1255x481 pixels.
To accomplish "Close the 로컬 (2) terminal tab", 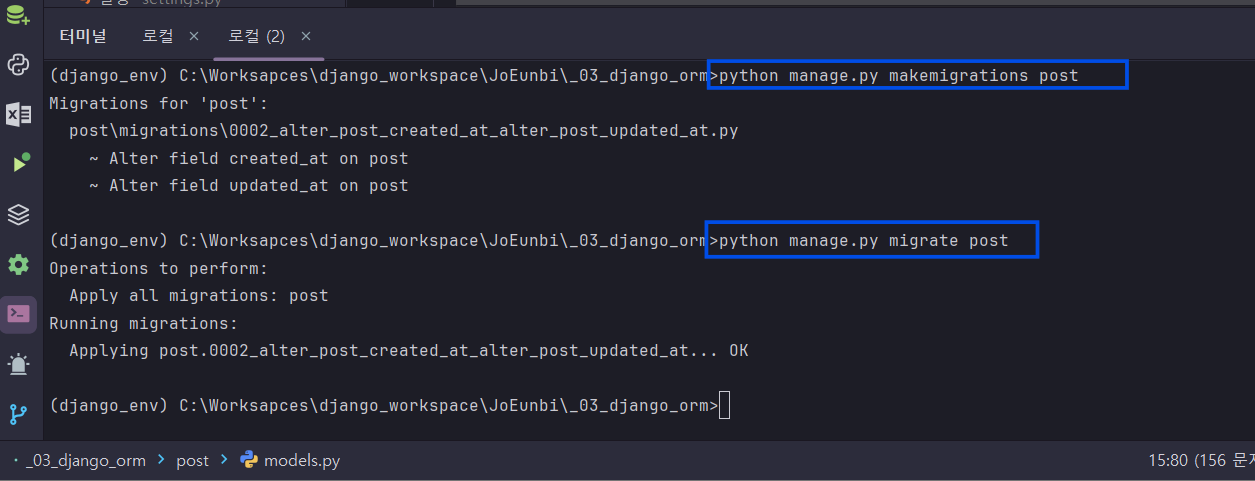I will point(306,36).
